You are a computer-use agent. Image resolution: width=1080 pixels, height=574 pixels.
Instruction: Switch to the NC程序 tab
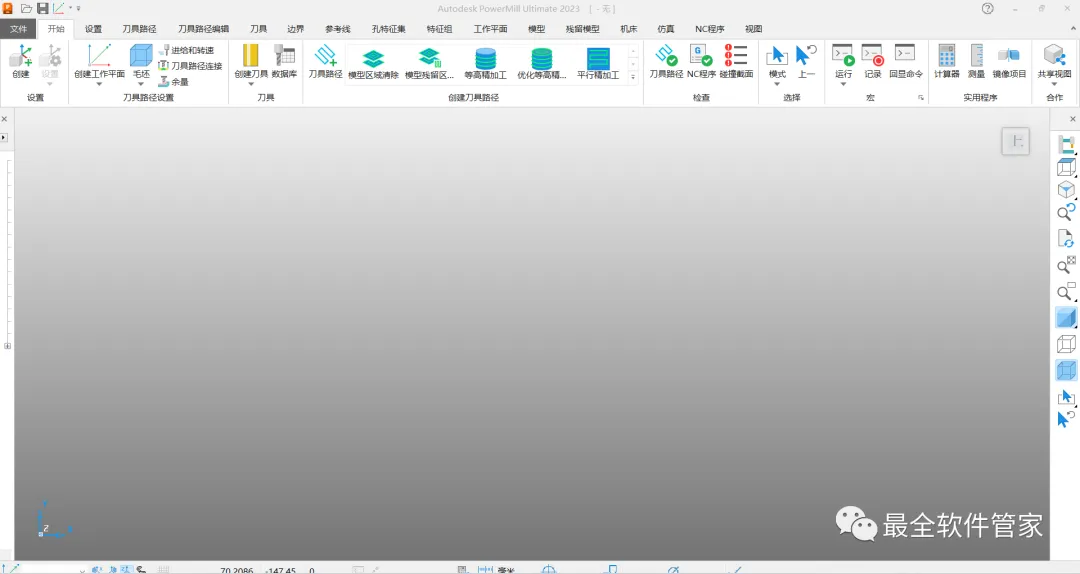point(709,29)
